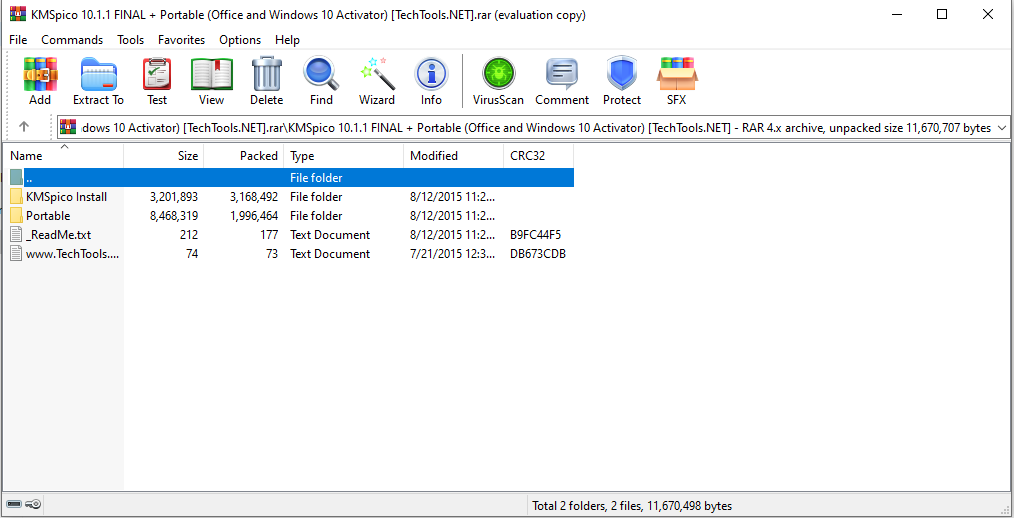The height and width of the screenshot is (518, 1014).
Task: Run the Test archive tool
Action: coord(156,74)
